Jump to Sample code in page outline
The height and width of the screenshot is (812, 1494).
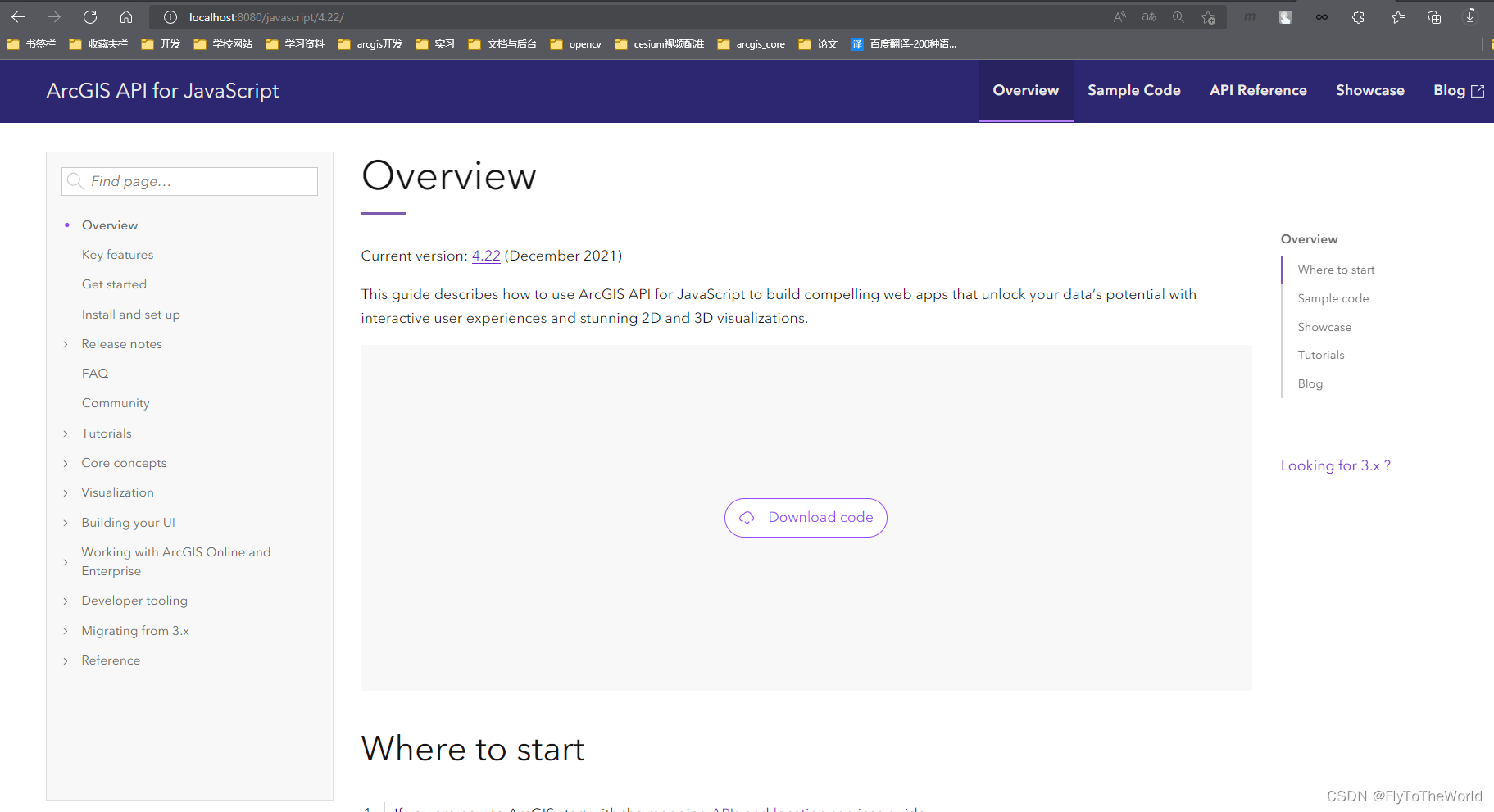click(1333, 298)
